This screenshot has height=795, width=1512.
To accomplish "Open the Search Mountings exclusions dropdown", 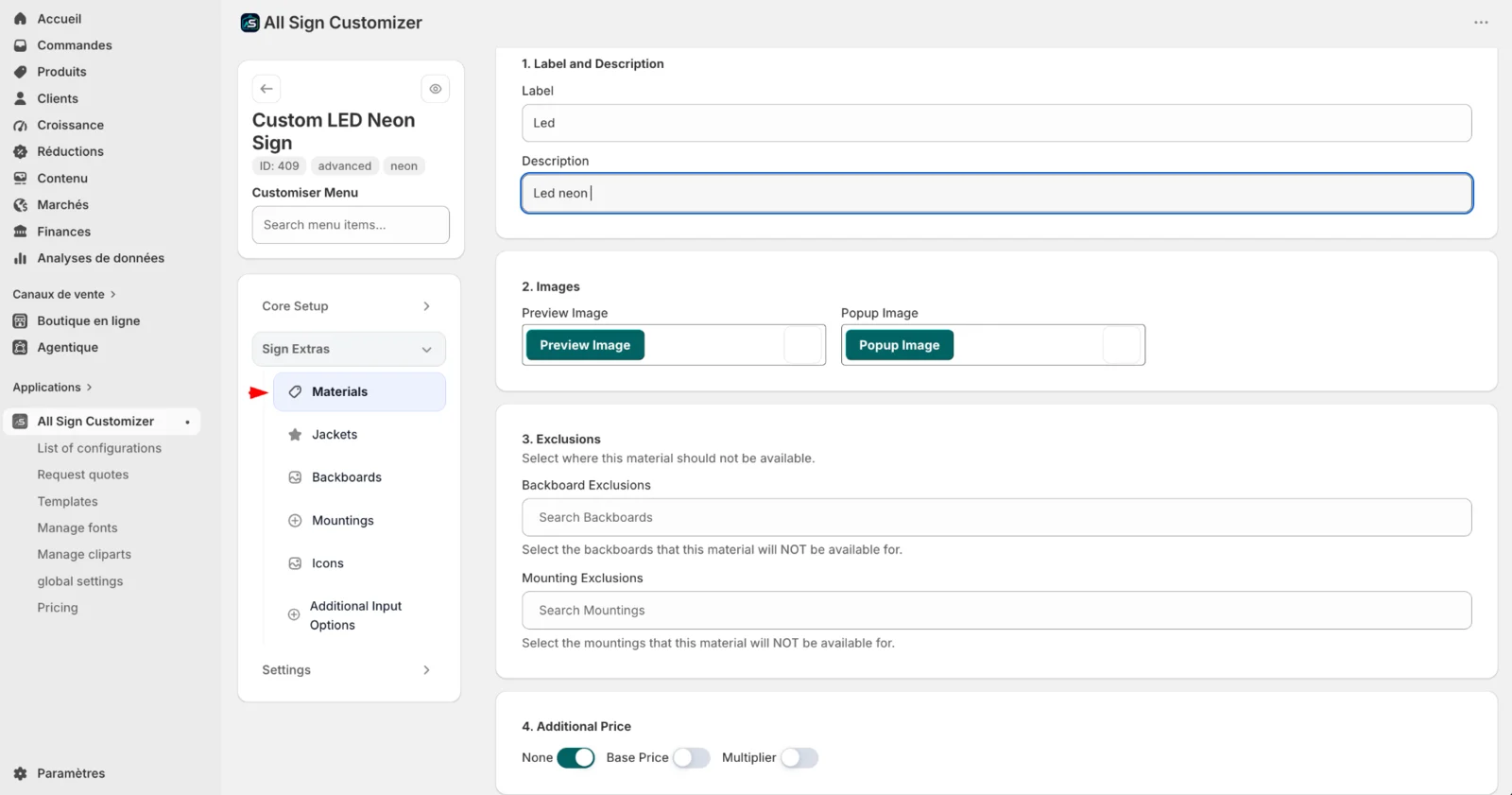I will (x=996, y=611).
